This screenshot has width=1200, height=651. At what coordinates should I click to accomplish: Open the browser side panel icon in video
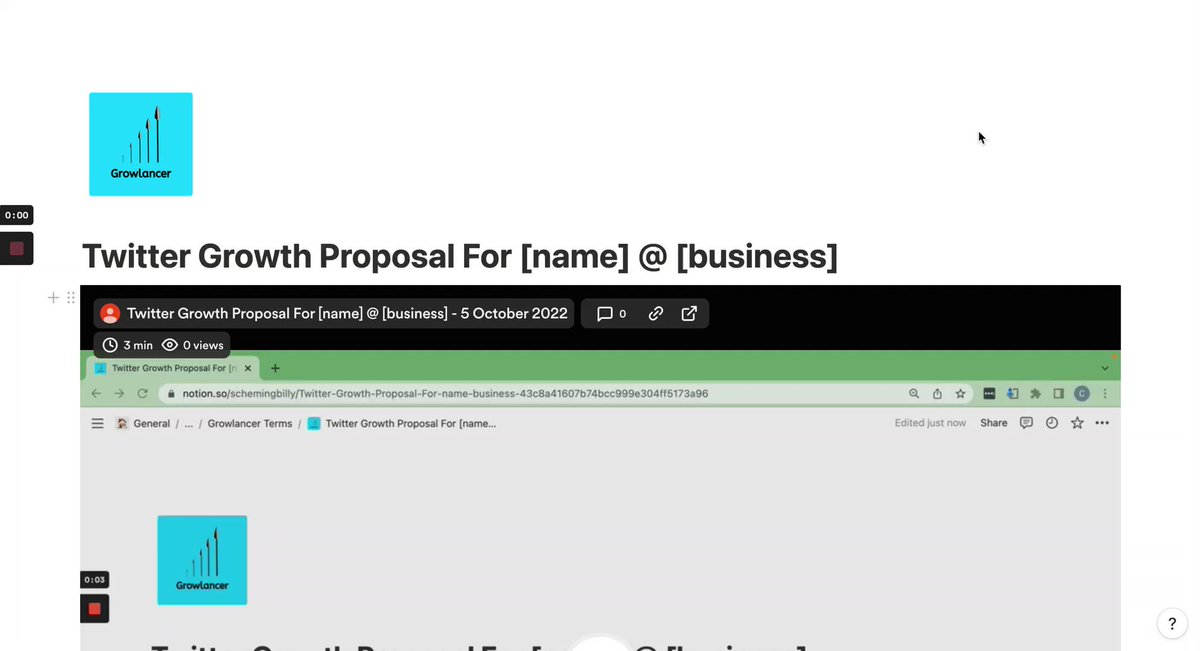tap(1058, 394)
